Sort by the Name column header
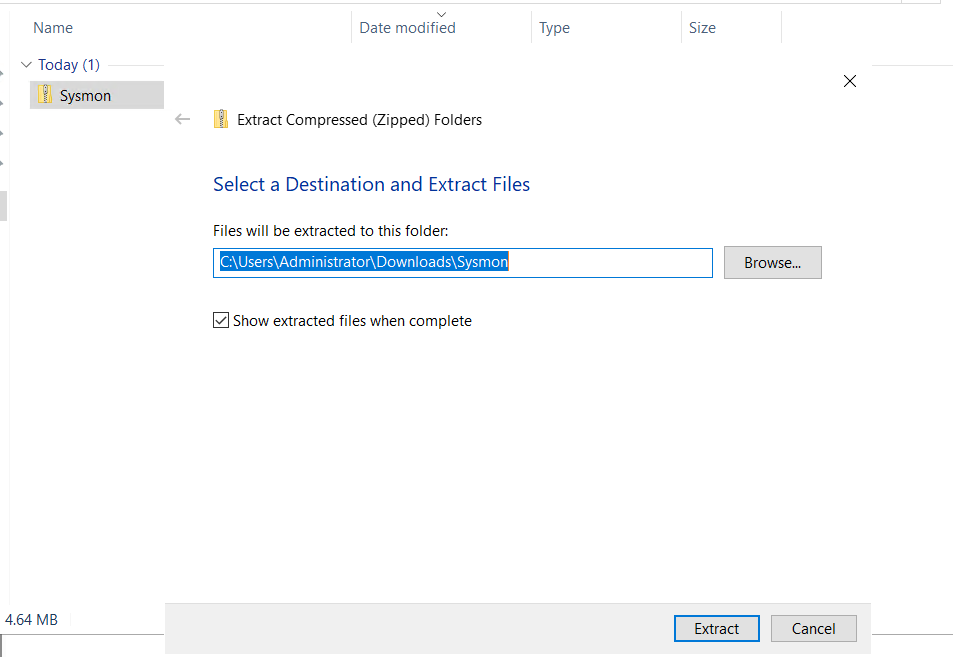 [53, 28]
